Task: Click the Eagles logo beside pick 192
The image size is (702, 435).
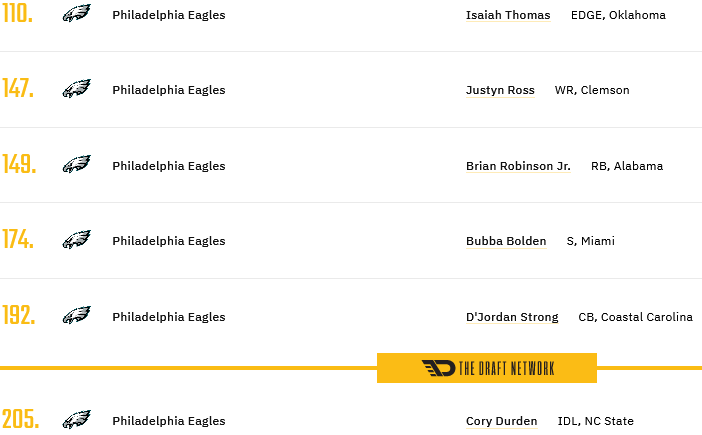Action: pyautogui.click(x=76, y=316)
